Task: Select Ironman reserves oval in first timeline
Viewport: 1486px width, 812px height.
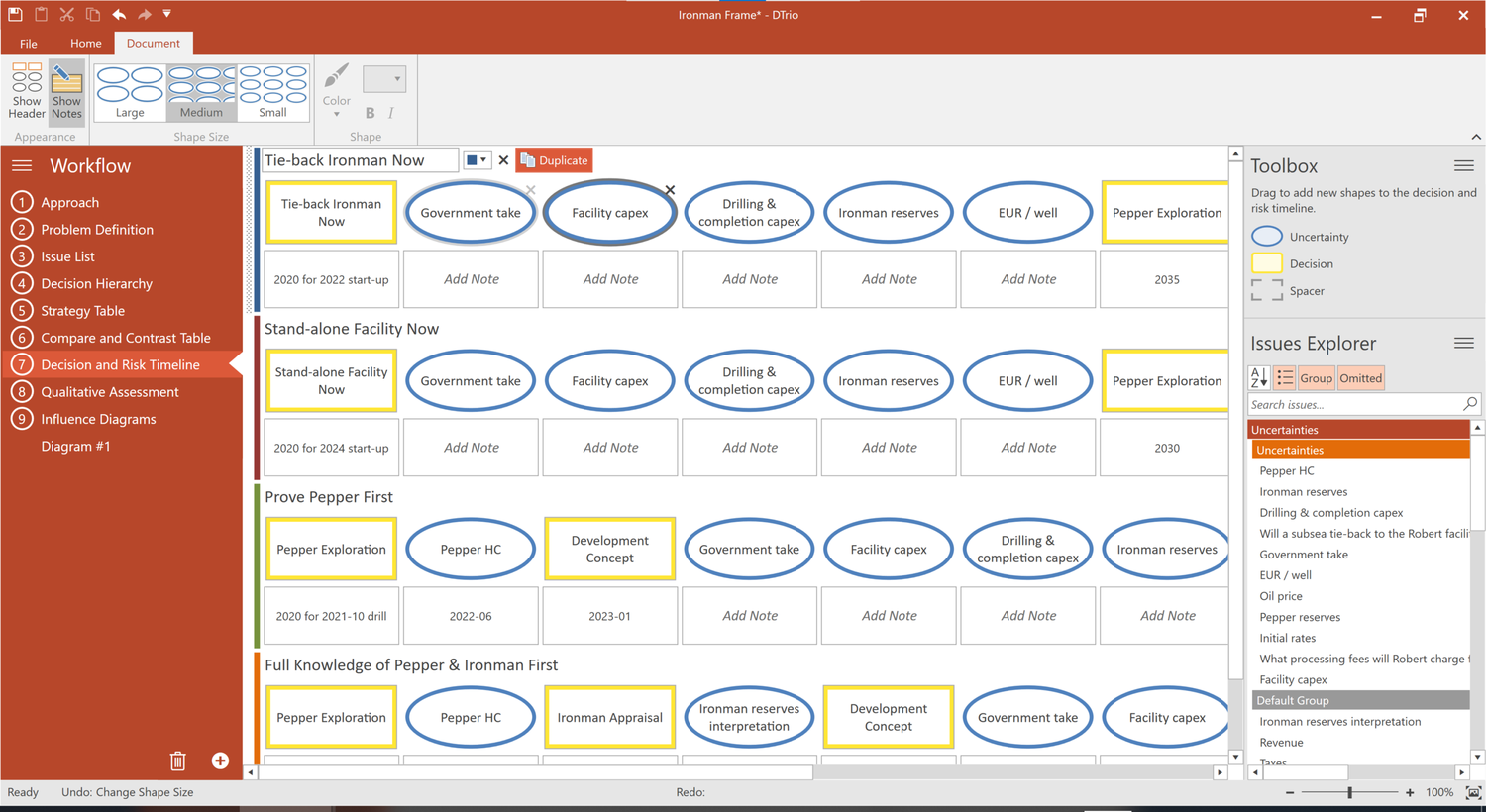Action: (889, 213)
